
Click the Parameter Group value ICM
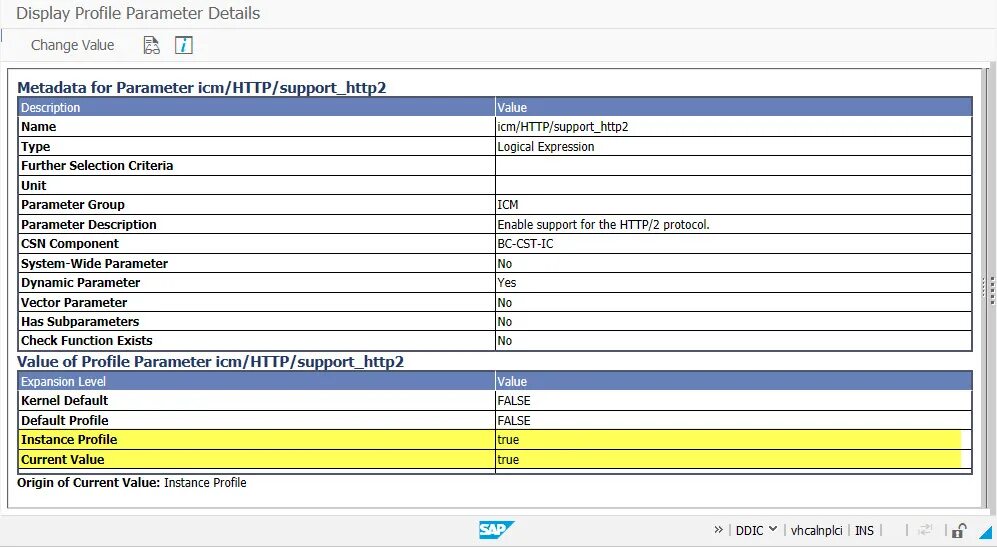[x=507, y=205]
